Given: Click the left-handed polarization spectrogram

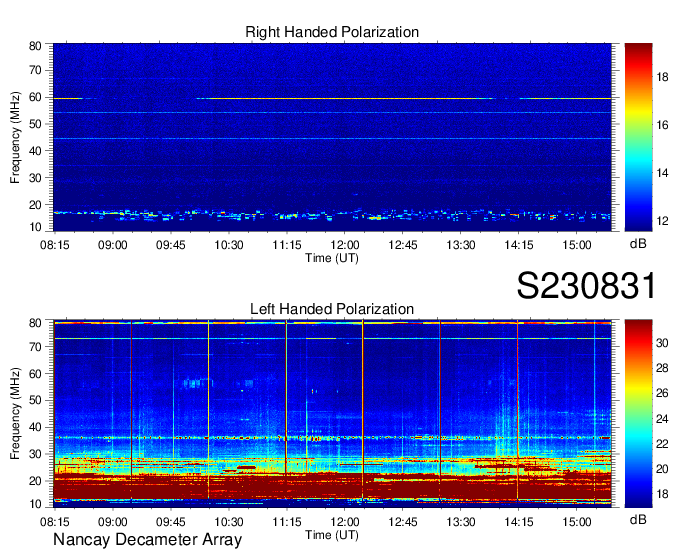Looking at the screenshot, I should coord(332,414).
